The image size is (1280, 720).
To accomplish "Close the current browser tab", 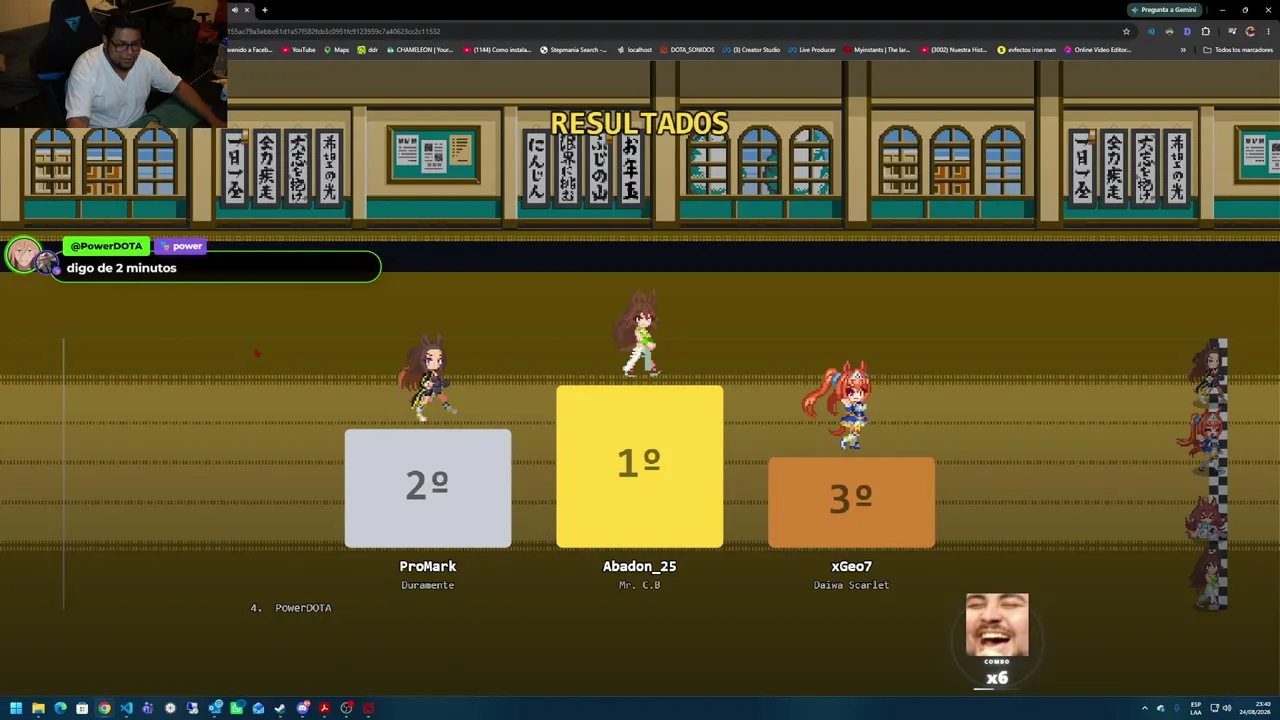I will (247, 10).
